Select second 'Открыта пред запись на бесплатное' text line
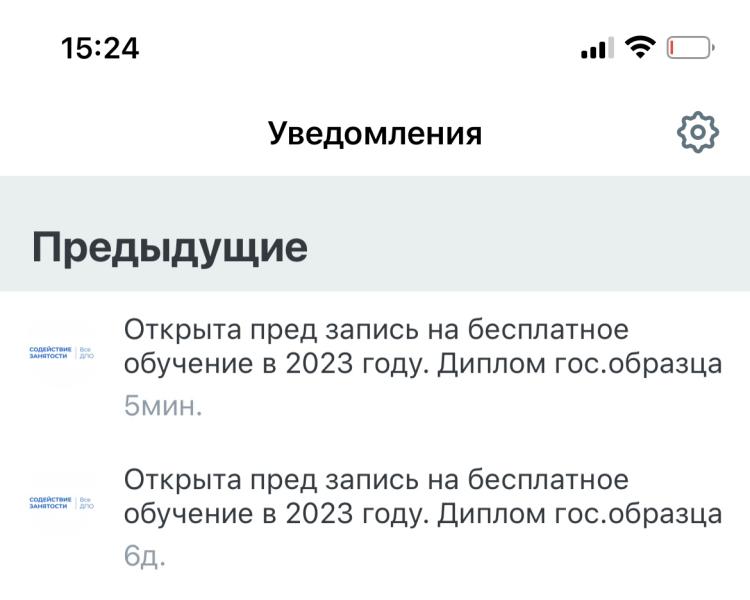The image size is (750, 600). pos(376,479)
